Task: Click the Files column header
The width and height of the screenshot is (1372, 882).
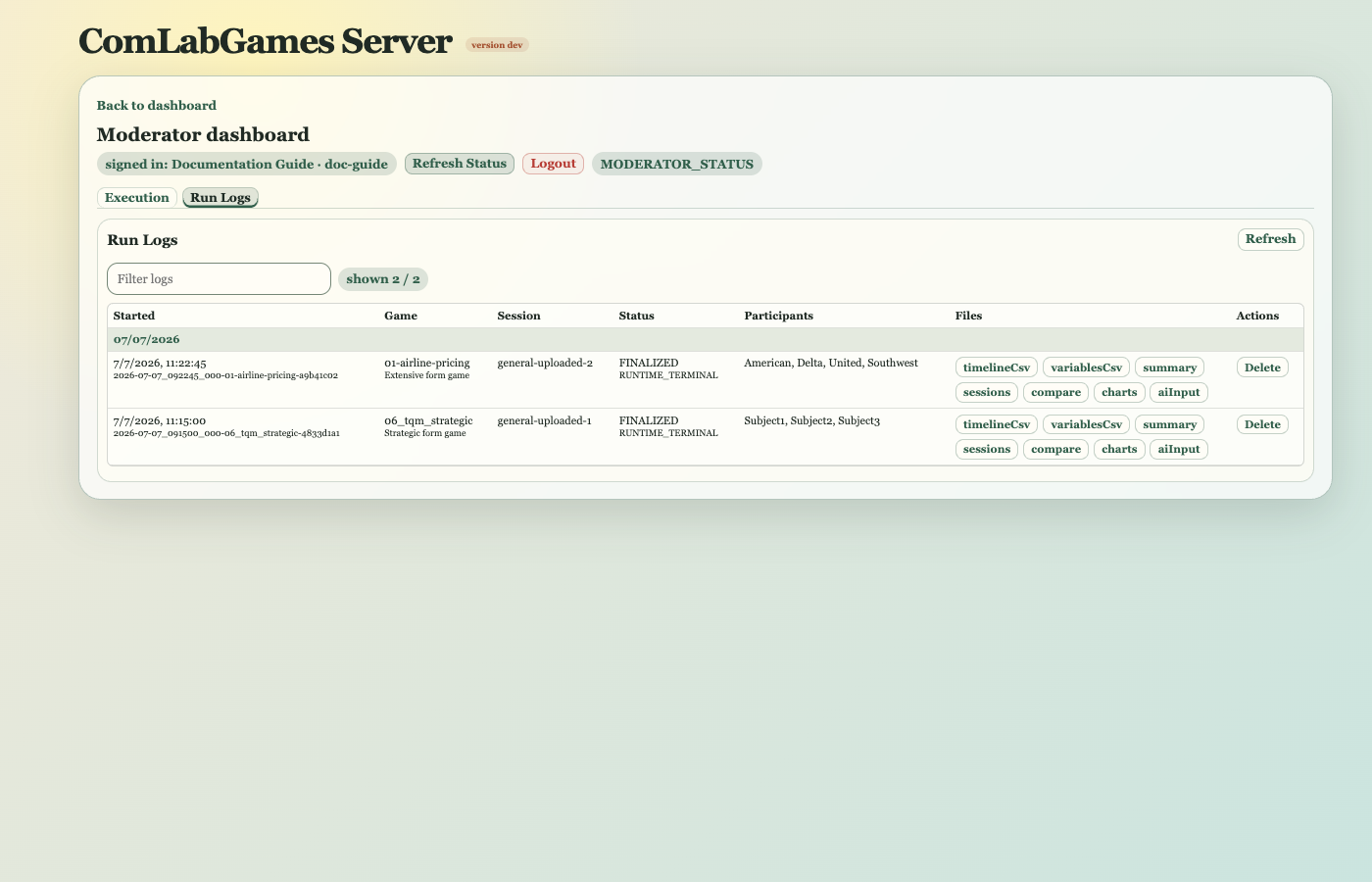Action: click(968, 316)
